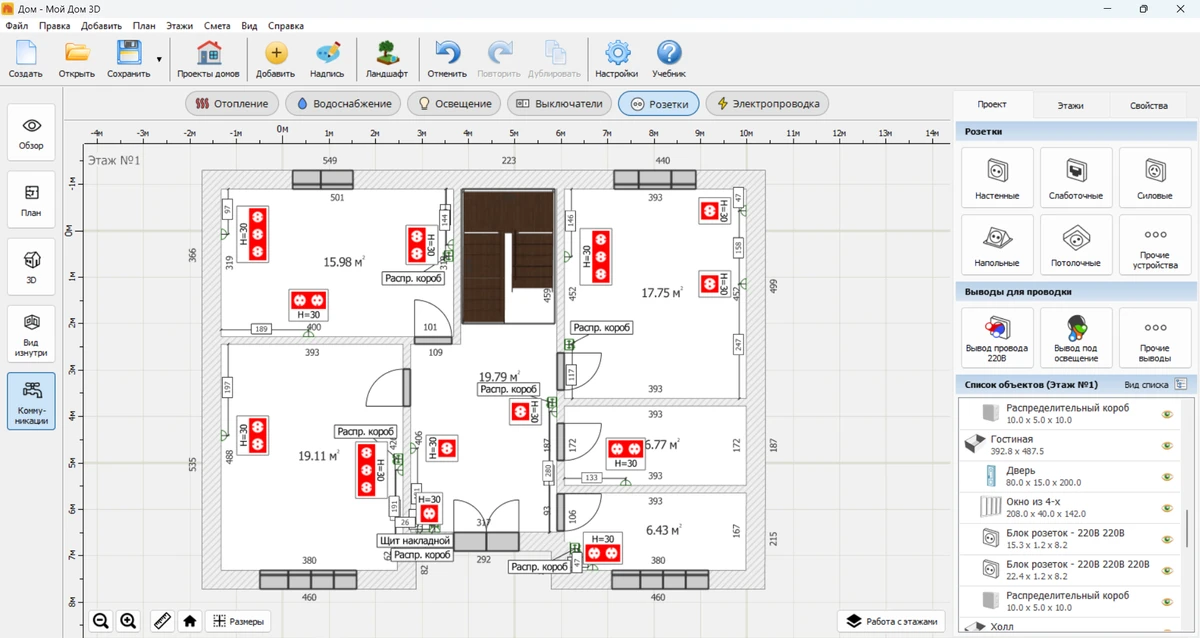Open the Вид списка list view selector
Image resolution: width=1200 pixels, height=638 pixels.
tap(1181, 384)
